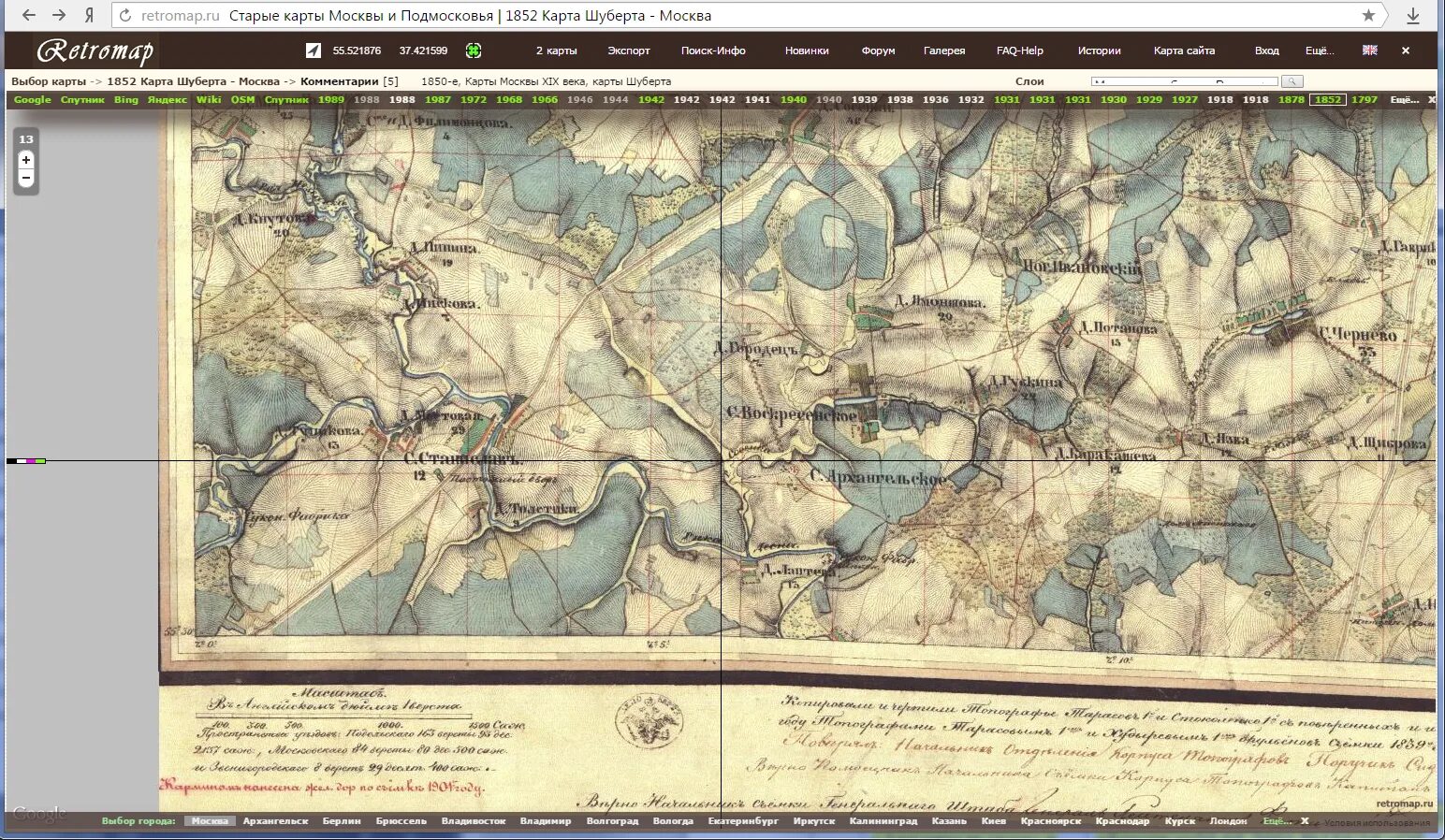This screenshot has height=840, width=1445.
Task: Click the Retromap logo
Action: click(94, 51)
